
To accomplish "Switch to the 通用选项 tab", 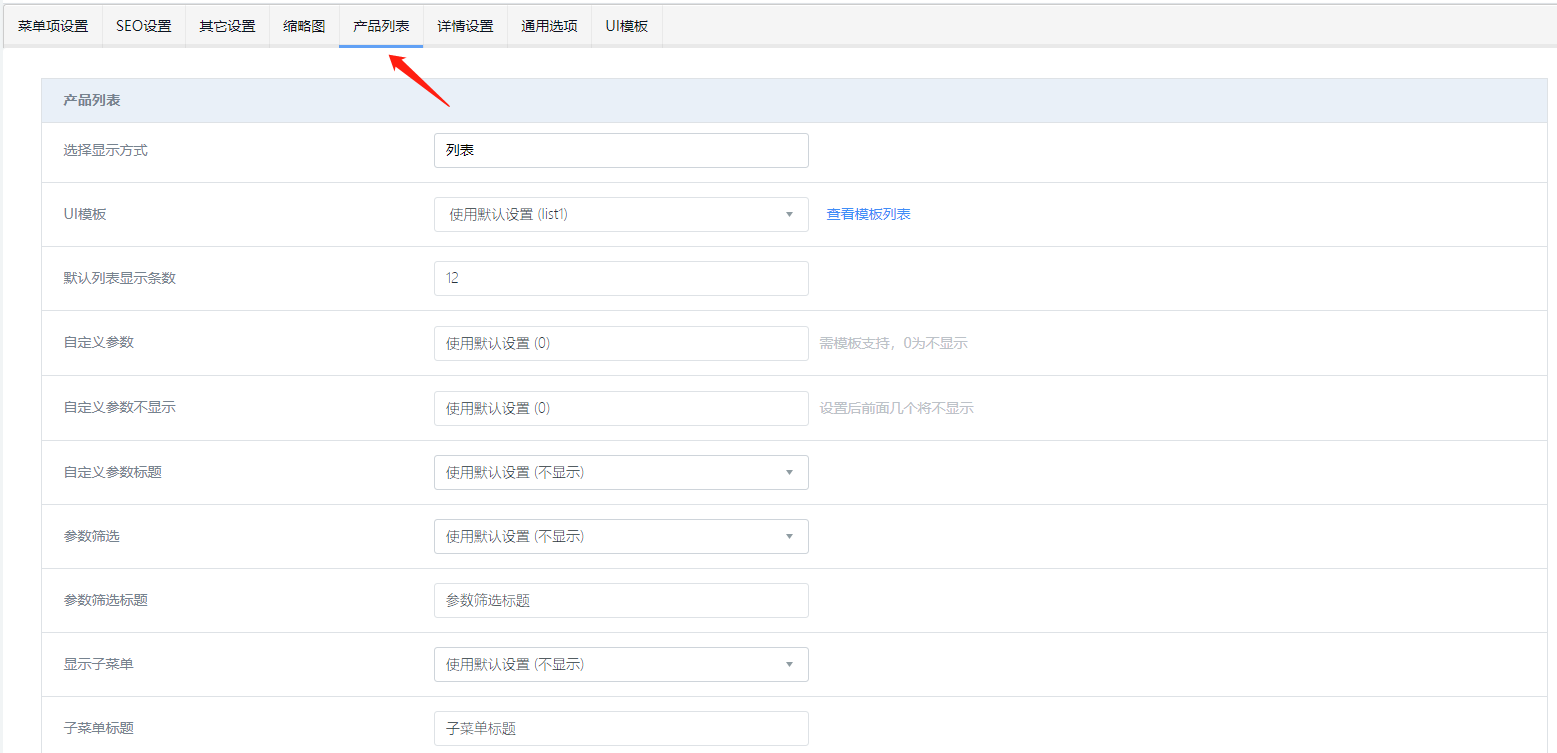I will click(549, 26).
